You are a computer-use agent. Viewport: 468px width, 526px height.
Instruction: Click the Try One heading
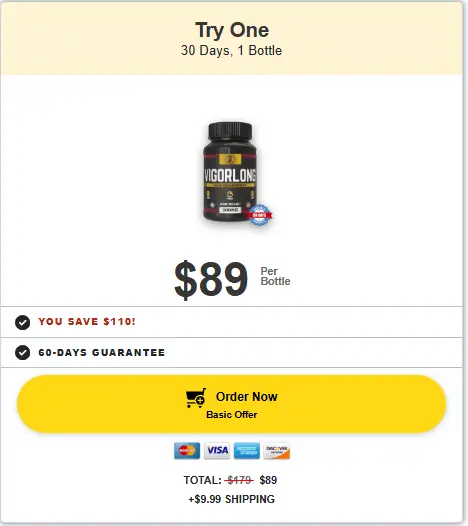coord(232,30)
